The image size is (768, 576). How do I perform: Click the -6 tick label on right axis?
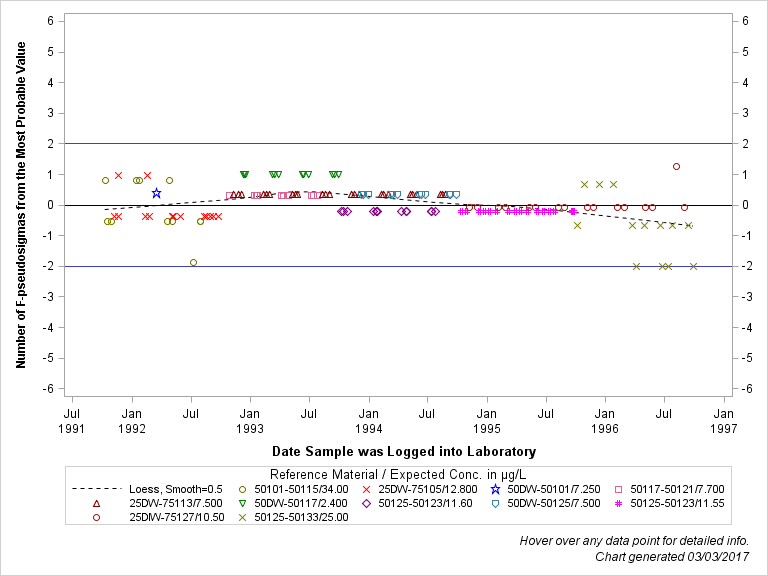[745, 389]
